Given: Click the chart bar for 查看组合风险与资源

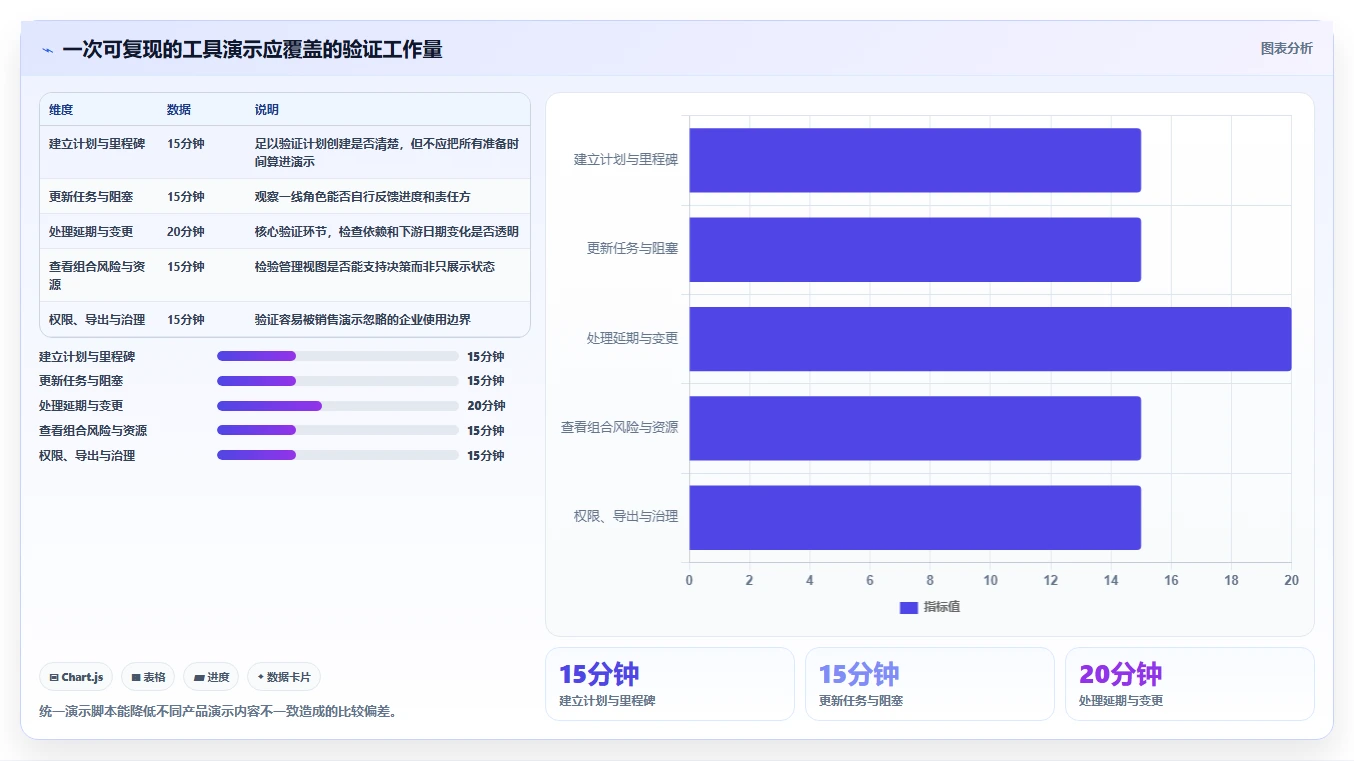Looking at the screenshot, I should (915, 428).
